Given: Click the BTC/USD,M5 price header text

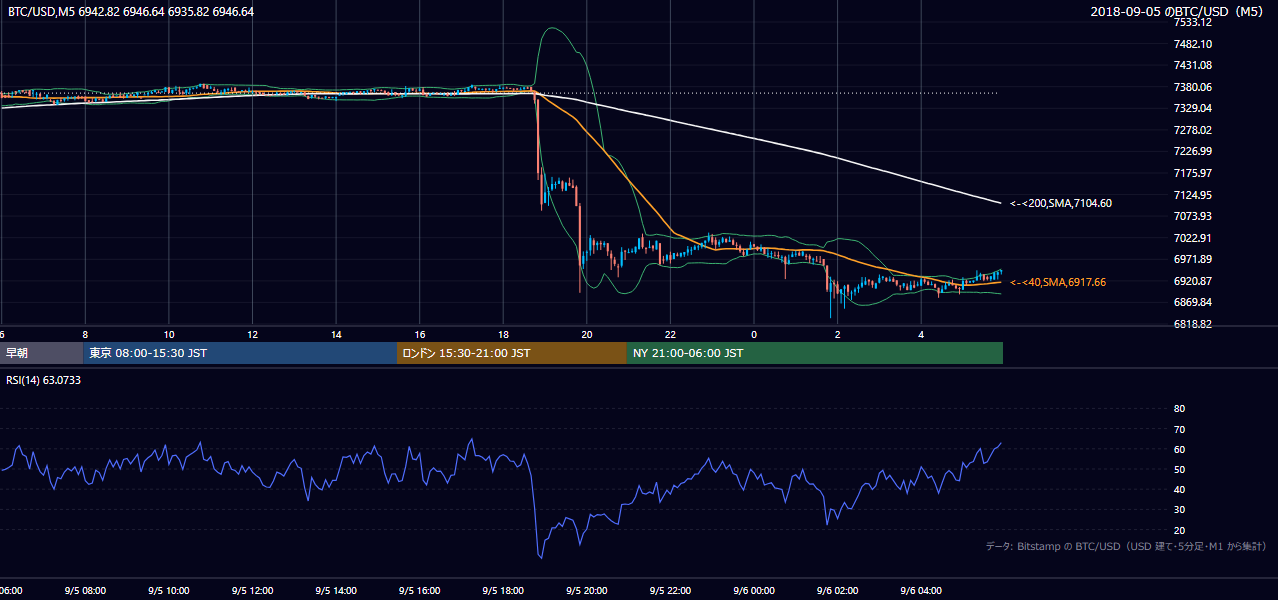Looking at the screenshot, I should (131, 11).
